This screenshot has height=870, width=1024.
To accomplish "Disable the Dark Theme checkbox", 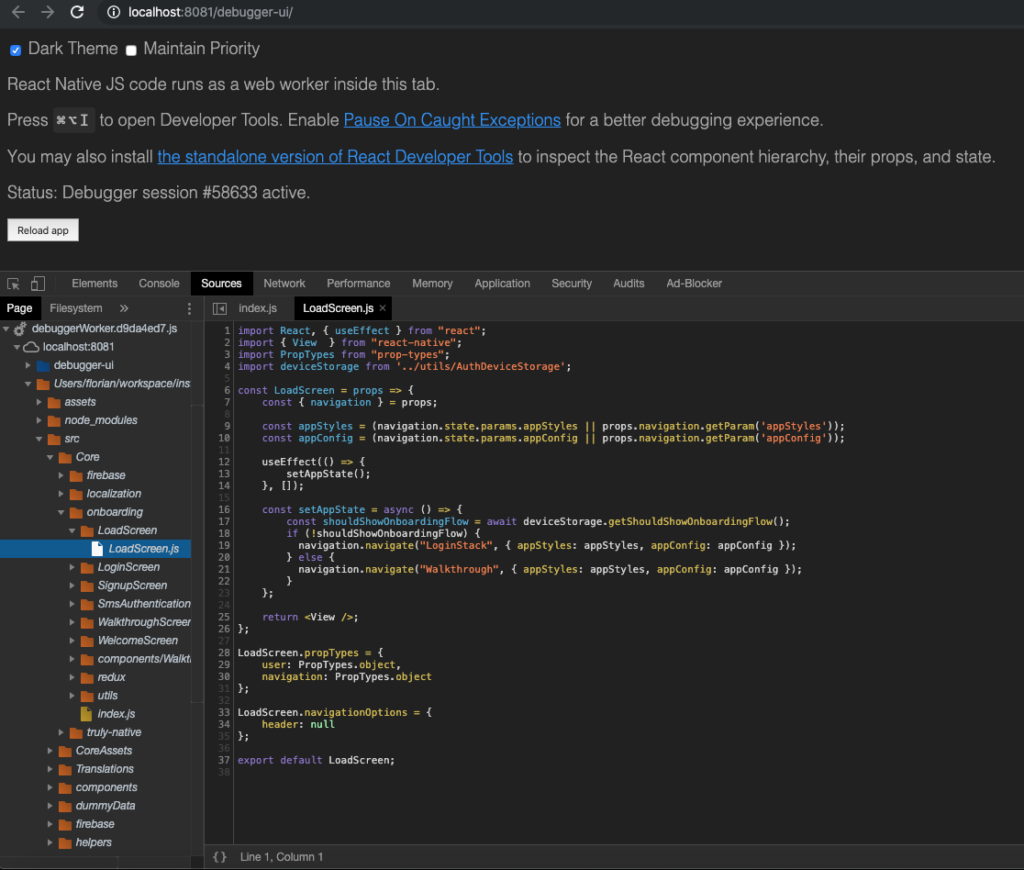I will [x=15, y=48].
